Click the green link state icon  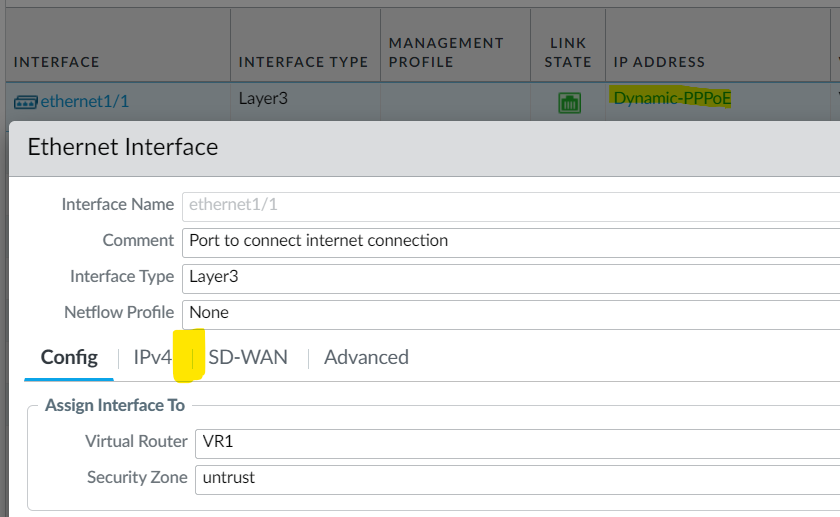coord(569,102)
